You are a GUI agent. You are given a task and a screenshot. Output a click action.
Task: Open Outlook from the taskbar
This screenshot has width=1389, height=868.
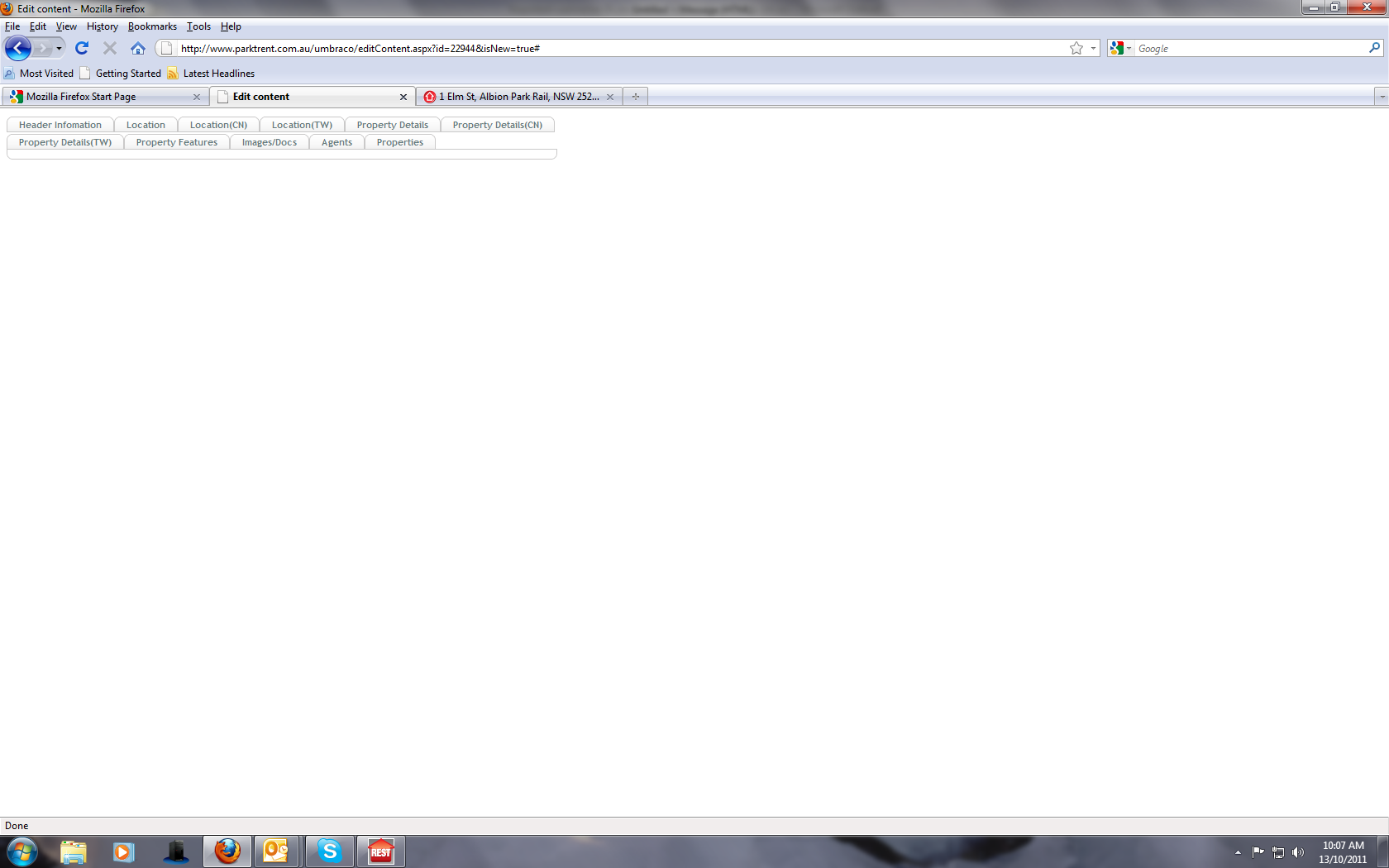[276, 851]
